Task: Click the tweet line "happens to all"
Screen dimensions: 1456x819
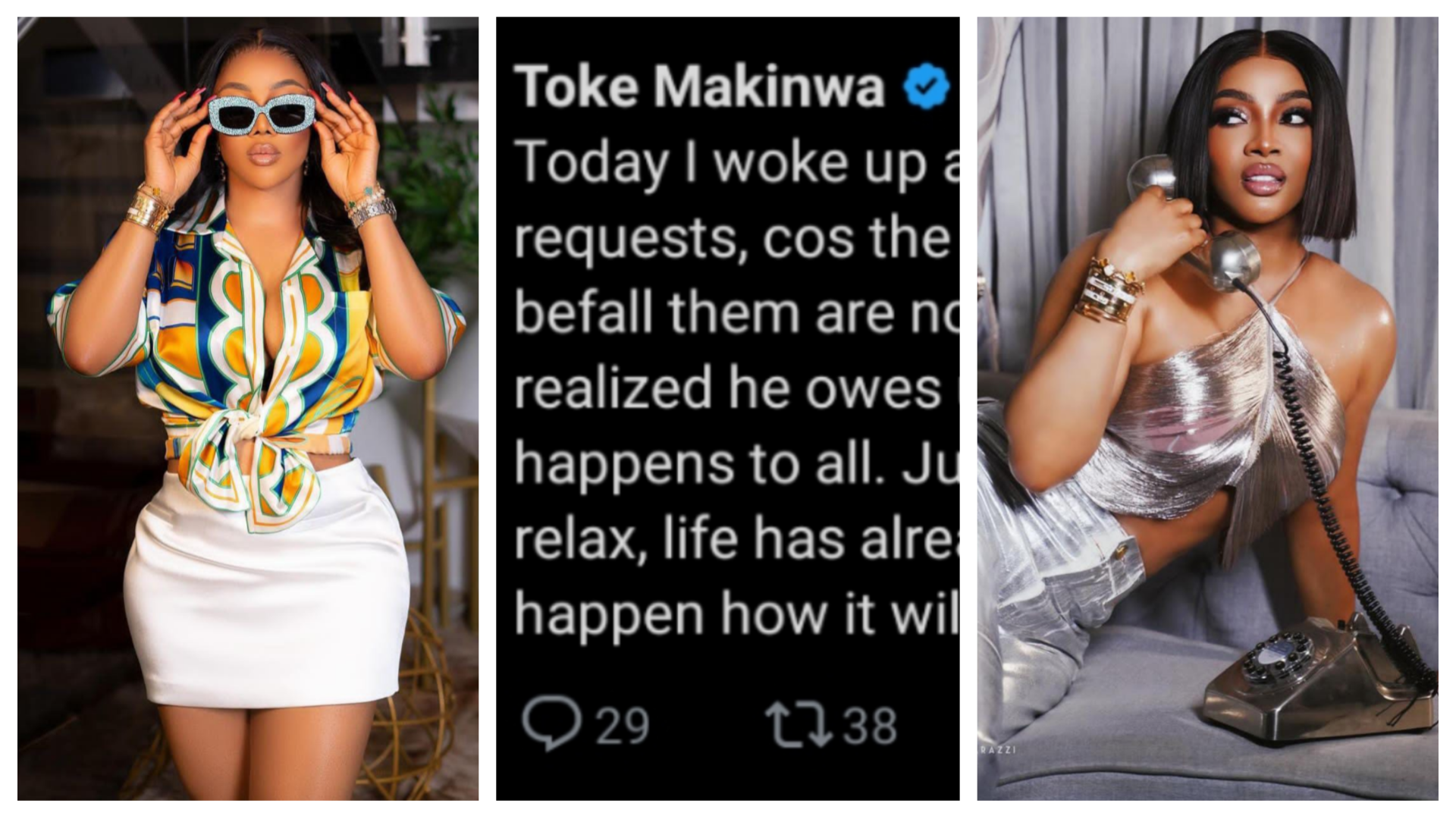Action: pos(736,465)
